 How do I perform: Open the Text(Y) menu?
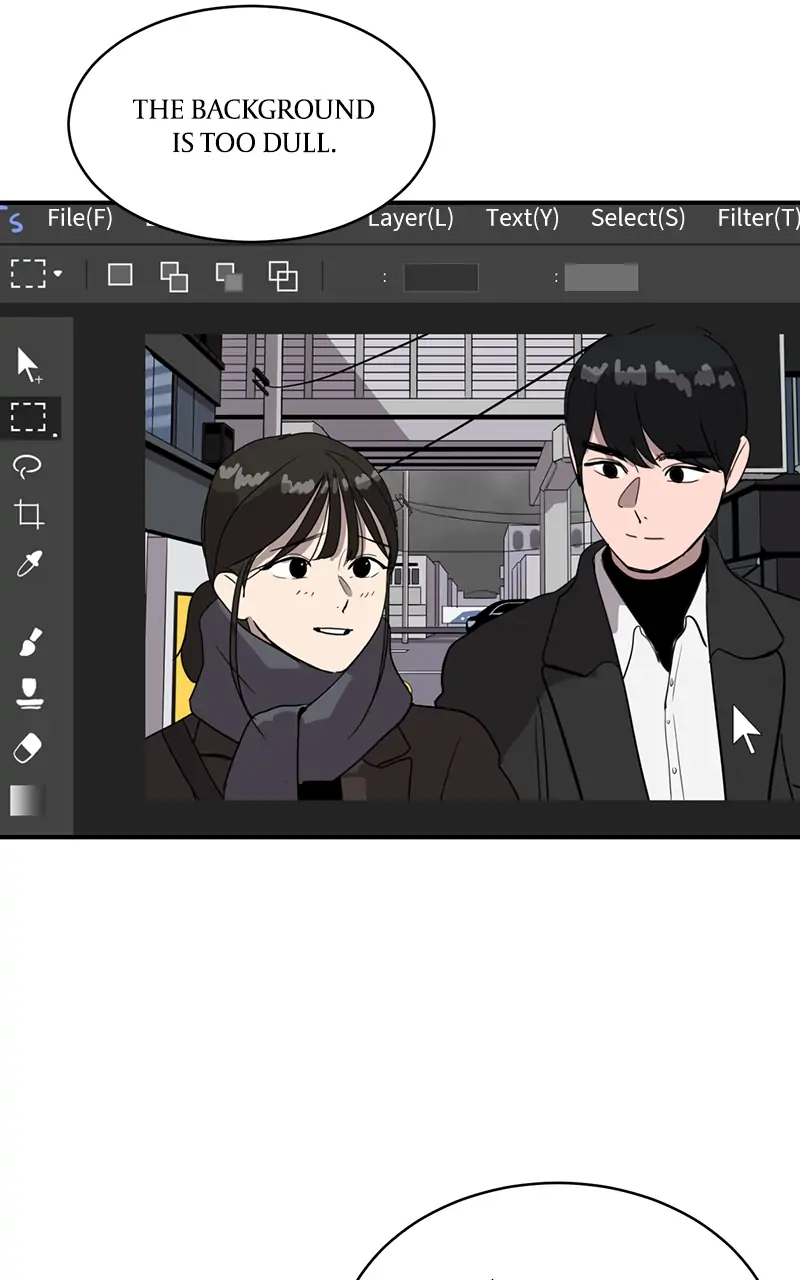(x=522, y=218)
